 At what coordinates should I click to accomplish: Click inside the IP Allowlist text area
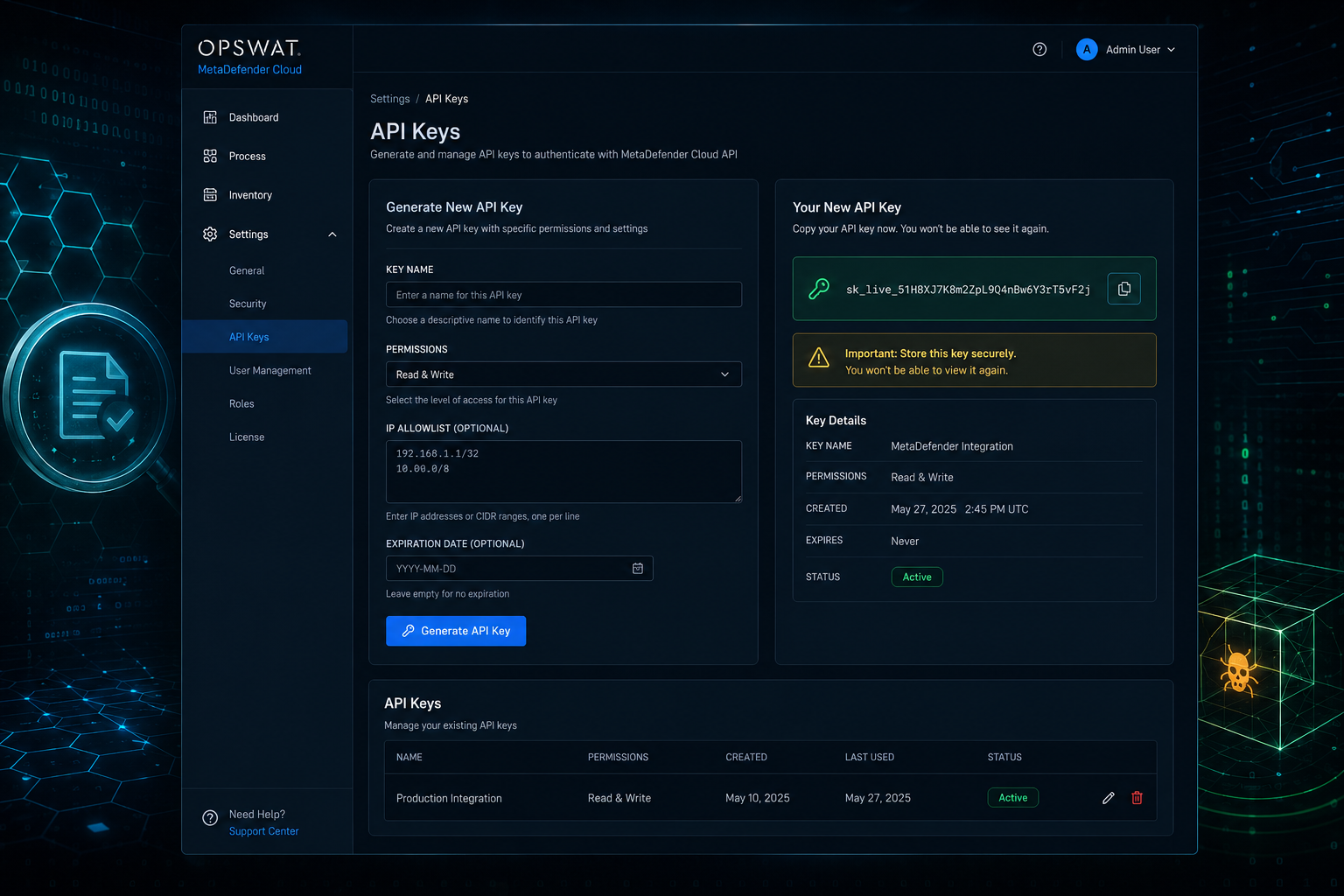click(x=563, y=472)
